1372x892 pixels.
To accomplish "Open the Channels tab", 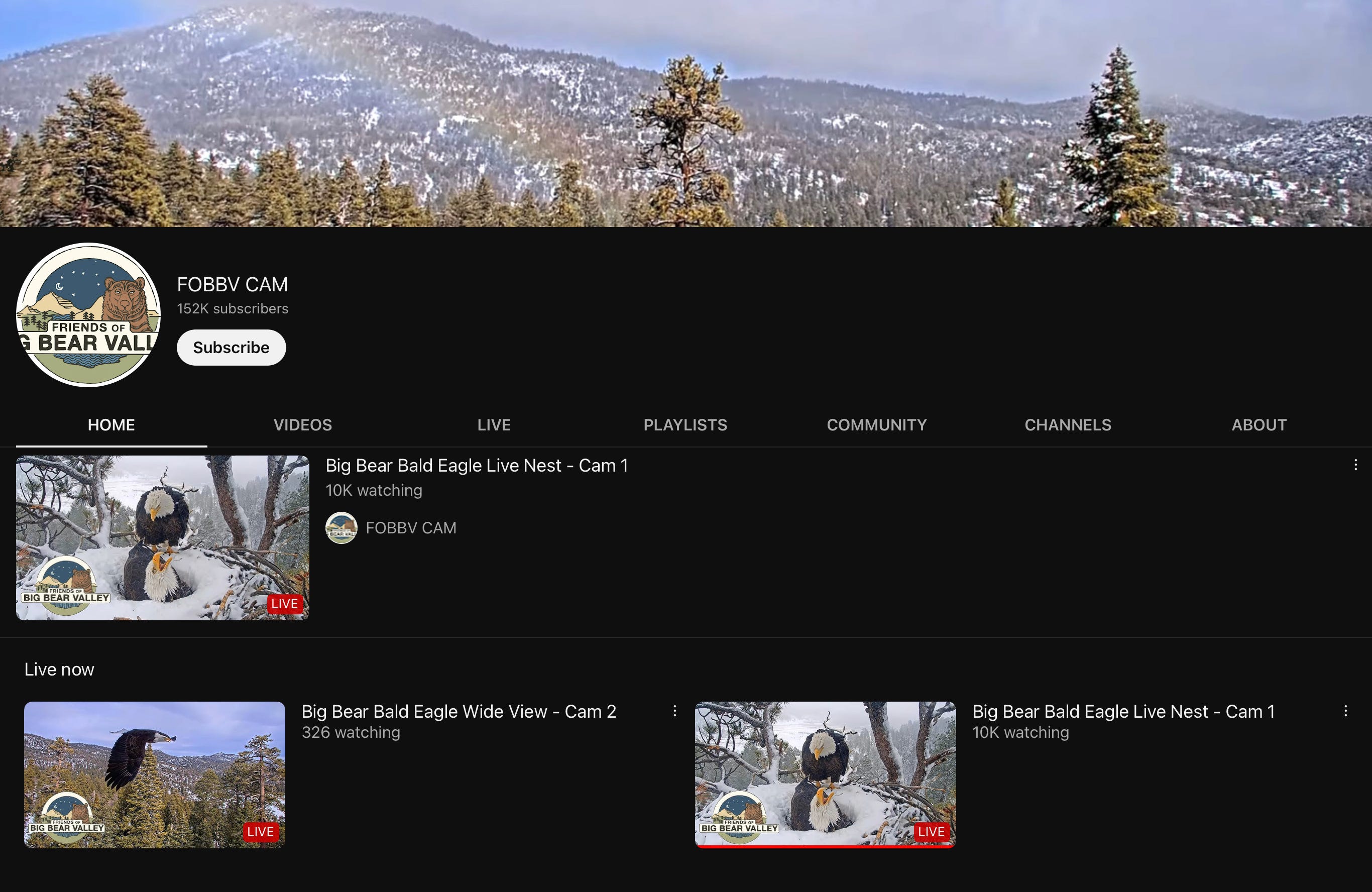I will (1068, 425).
